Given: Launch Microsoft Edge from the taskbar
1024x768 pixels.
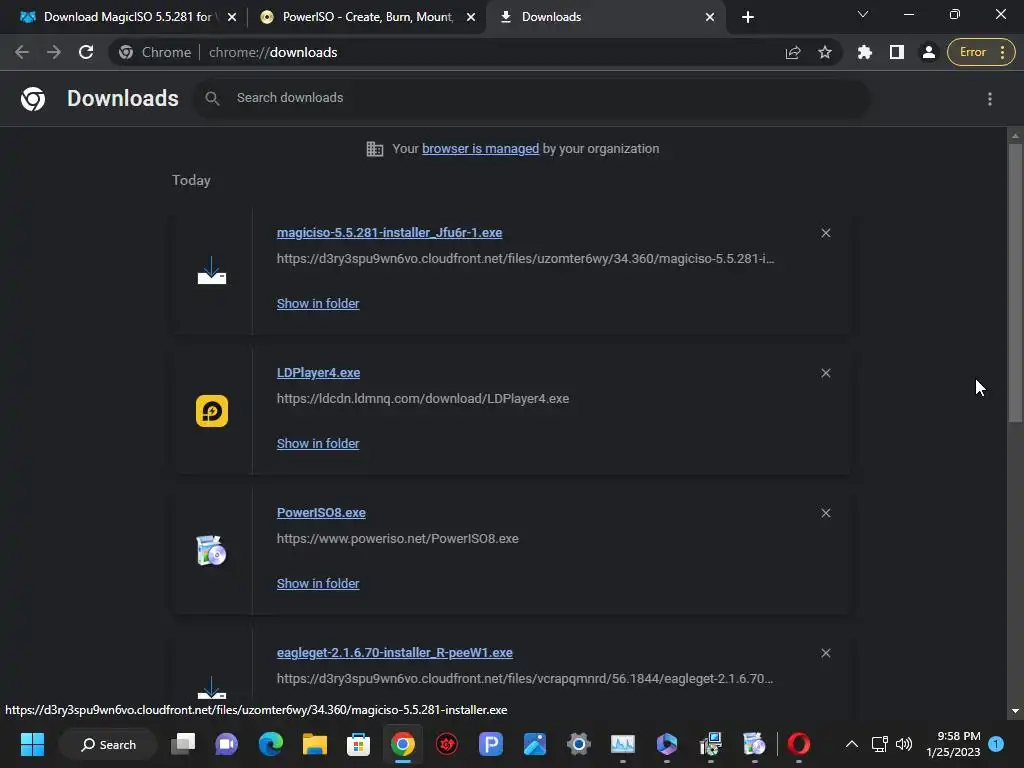Looking at the screenshot, I should 270,744.
